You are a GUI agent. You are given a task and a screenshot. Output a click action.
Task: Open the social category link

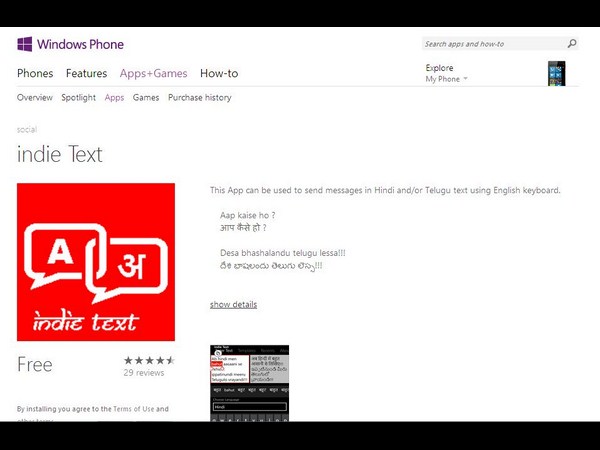(27, 129)
